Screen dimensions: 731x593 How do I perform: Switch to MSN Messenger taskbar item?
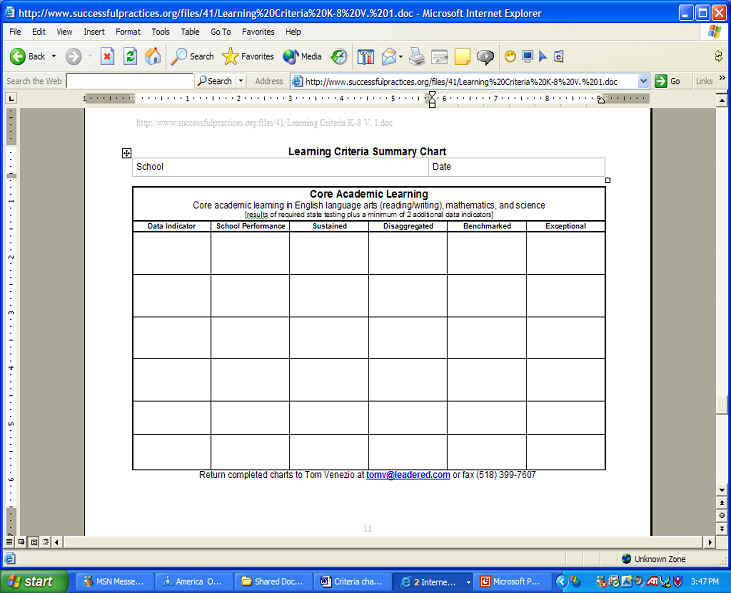[x=110, y=581]
